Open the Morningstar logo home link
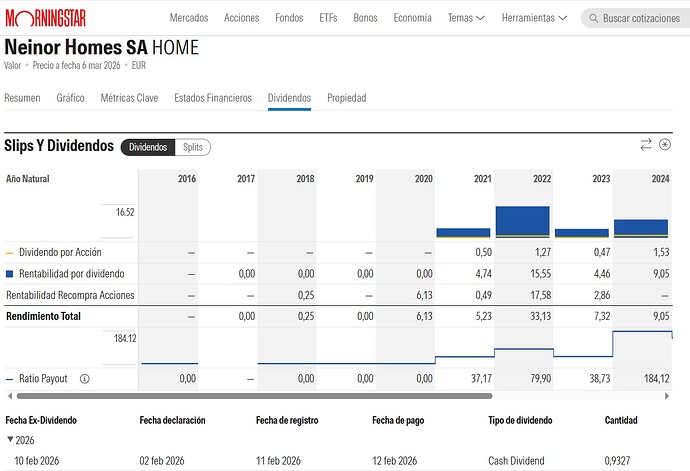This screenshot has height=471, width=690. 45,18
